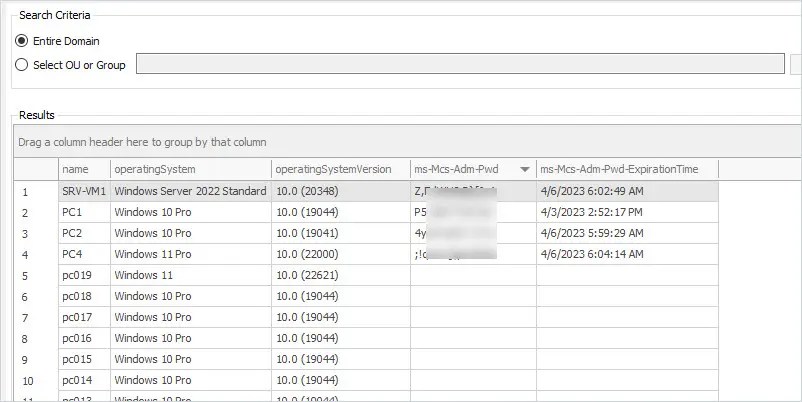802x402 pixels.
Task: Select row number 5 indicator
Action: coord(36,276)
